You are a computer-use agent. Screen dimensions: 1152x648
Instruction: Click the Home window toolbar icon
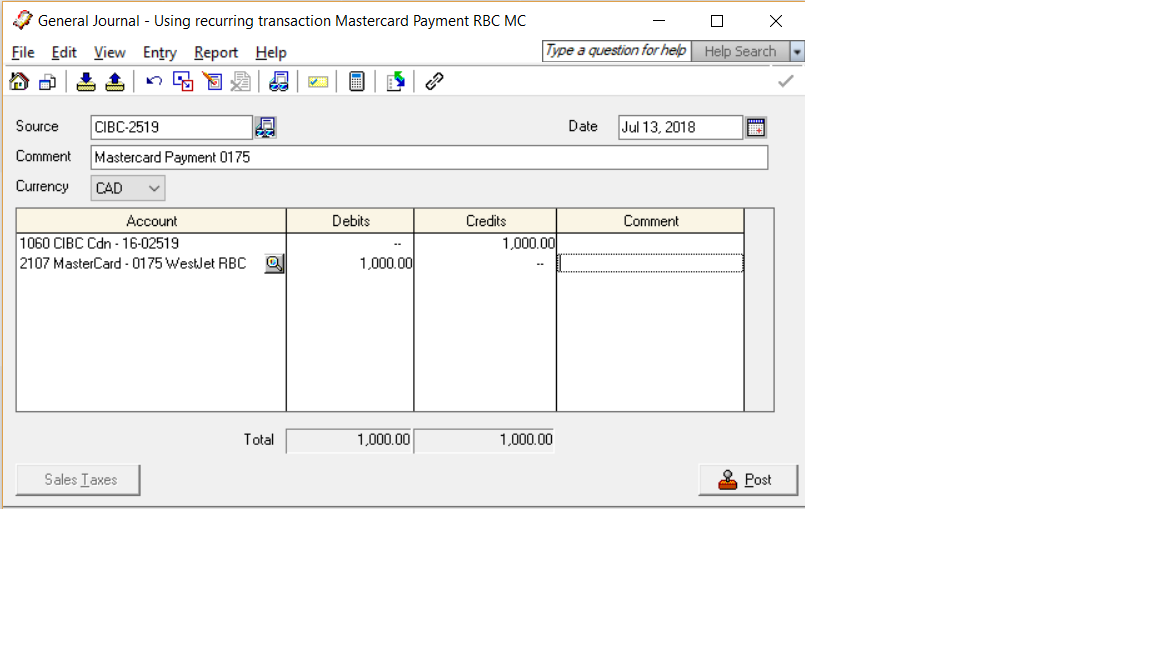[x=20, y=82]
